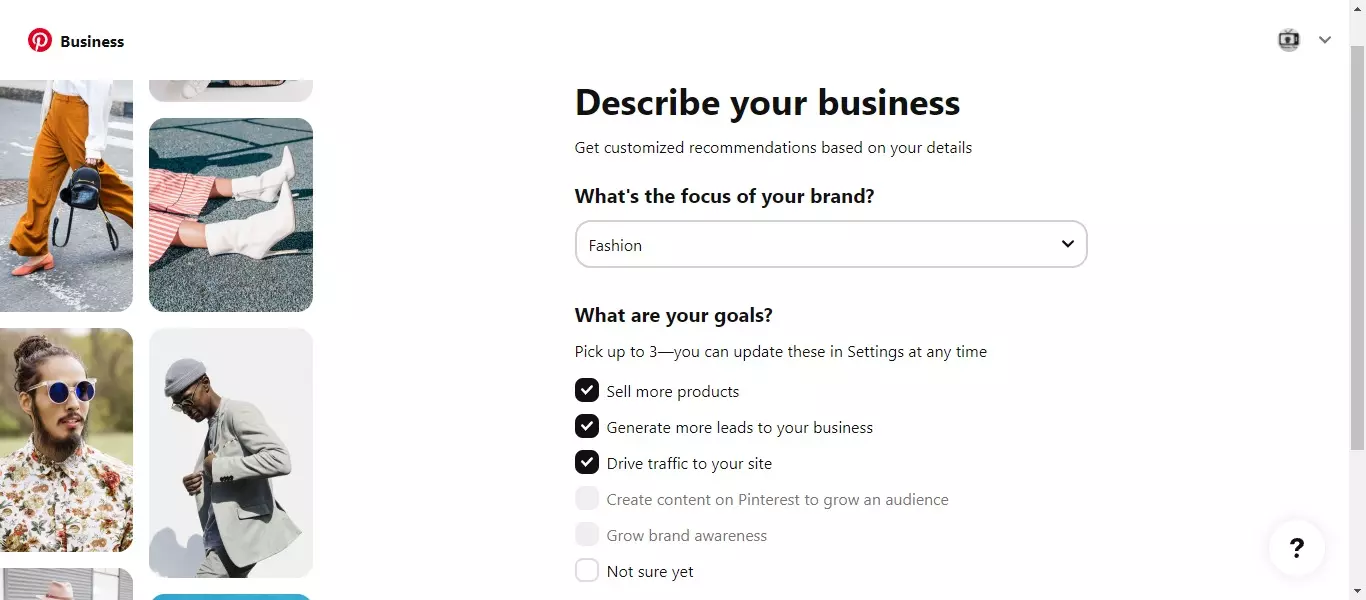1366x600 pixels.
Task: Tick the Not sure yet checkbox
Action: tap(587, 571)
